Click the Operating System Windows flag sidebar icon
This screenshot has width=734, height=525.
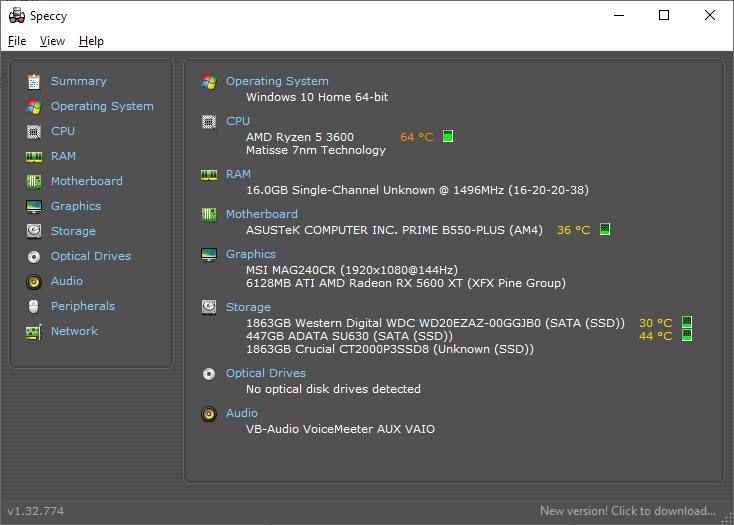coord(34,107)
